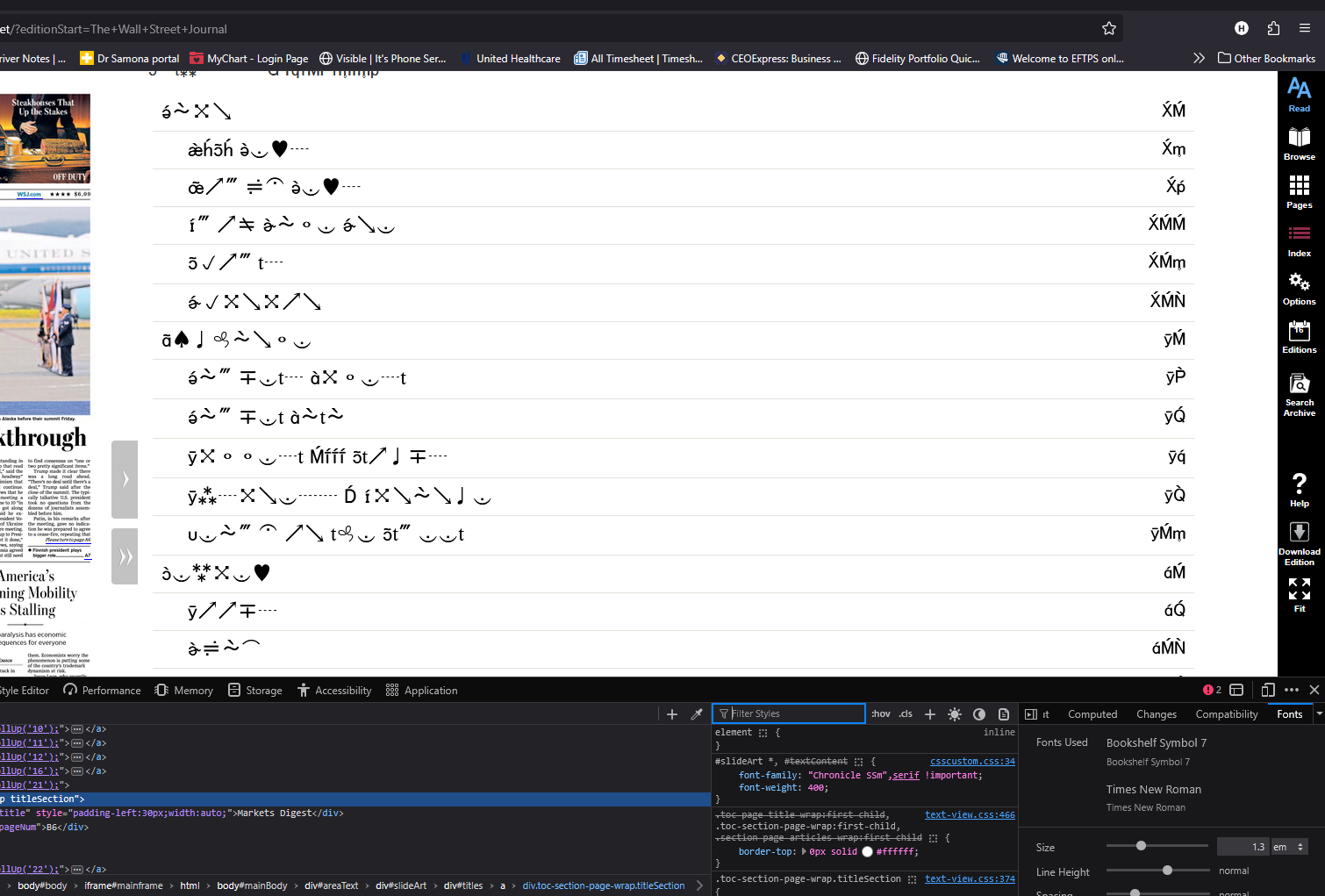
Task: Switch to the Storage tab
Action: tap(255, 691)
